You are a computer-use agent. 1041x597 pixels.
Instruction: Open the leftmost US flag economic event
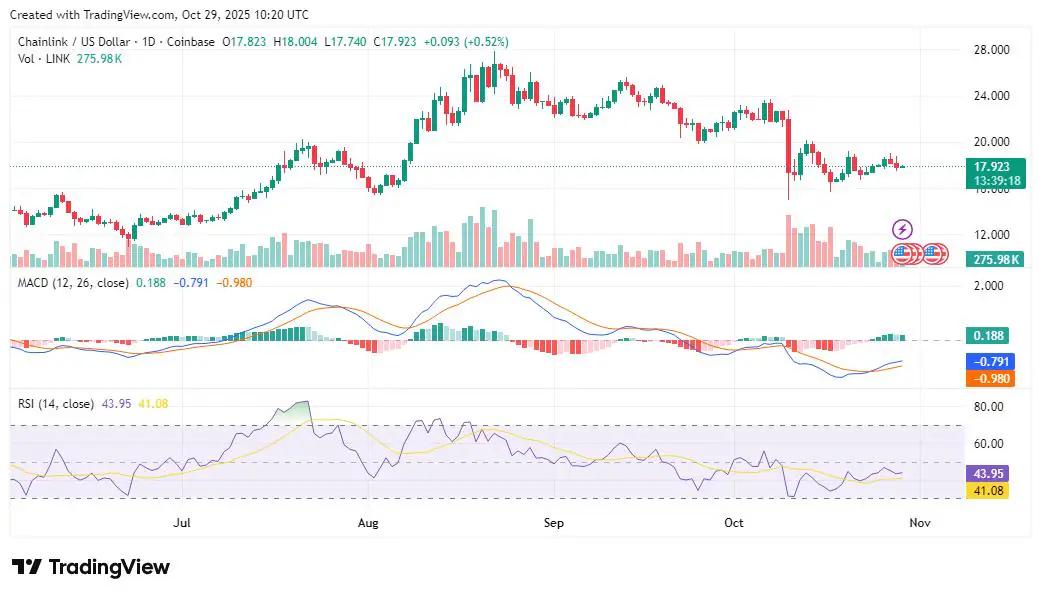(x=900, y=253)
